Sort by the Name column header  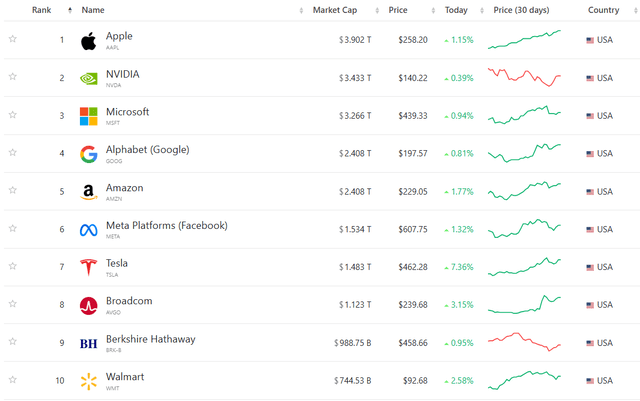pyautogui.click(x=93, y=10)
